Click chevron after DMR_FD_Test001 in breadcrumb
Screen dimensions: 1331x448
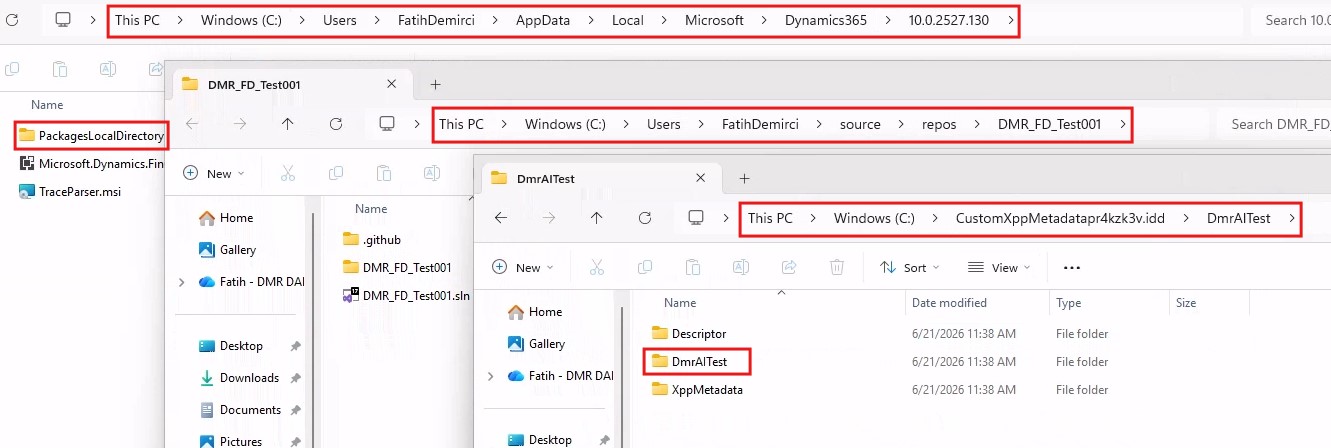(1124, 124)
